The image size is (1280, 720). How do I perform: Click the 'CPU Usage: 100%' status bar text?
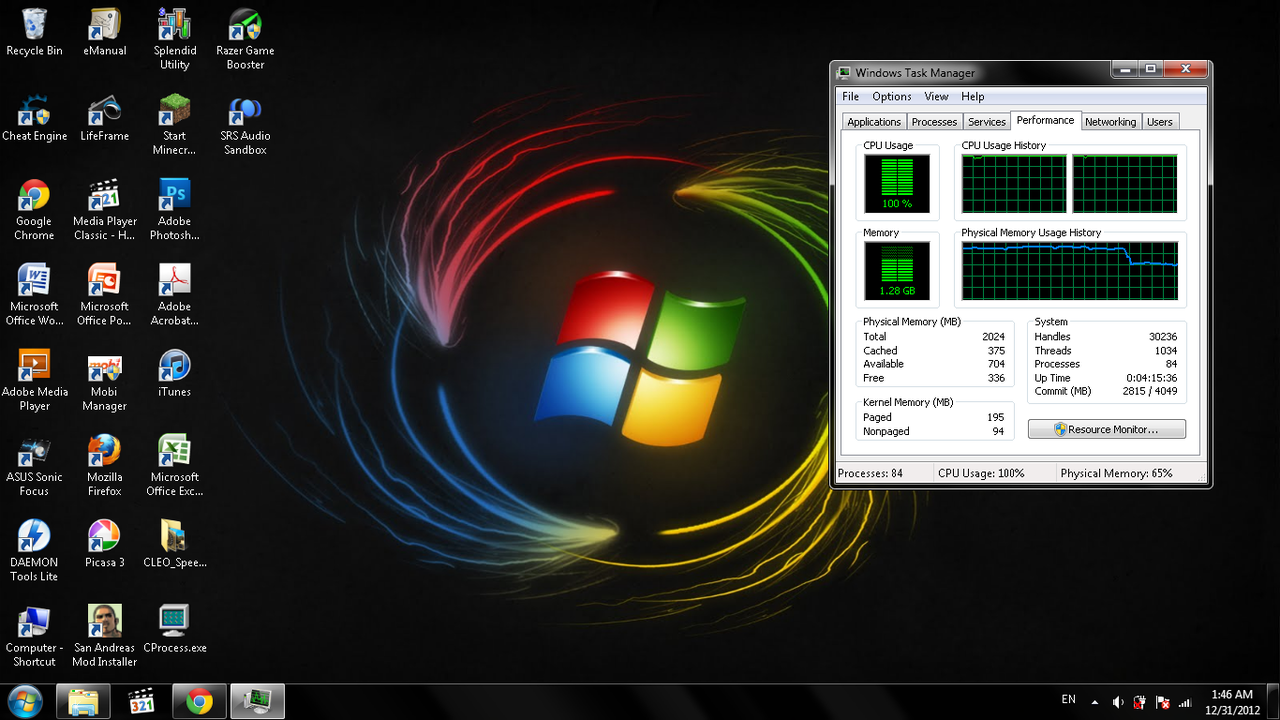click(x=981, y=473)
